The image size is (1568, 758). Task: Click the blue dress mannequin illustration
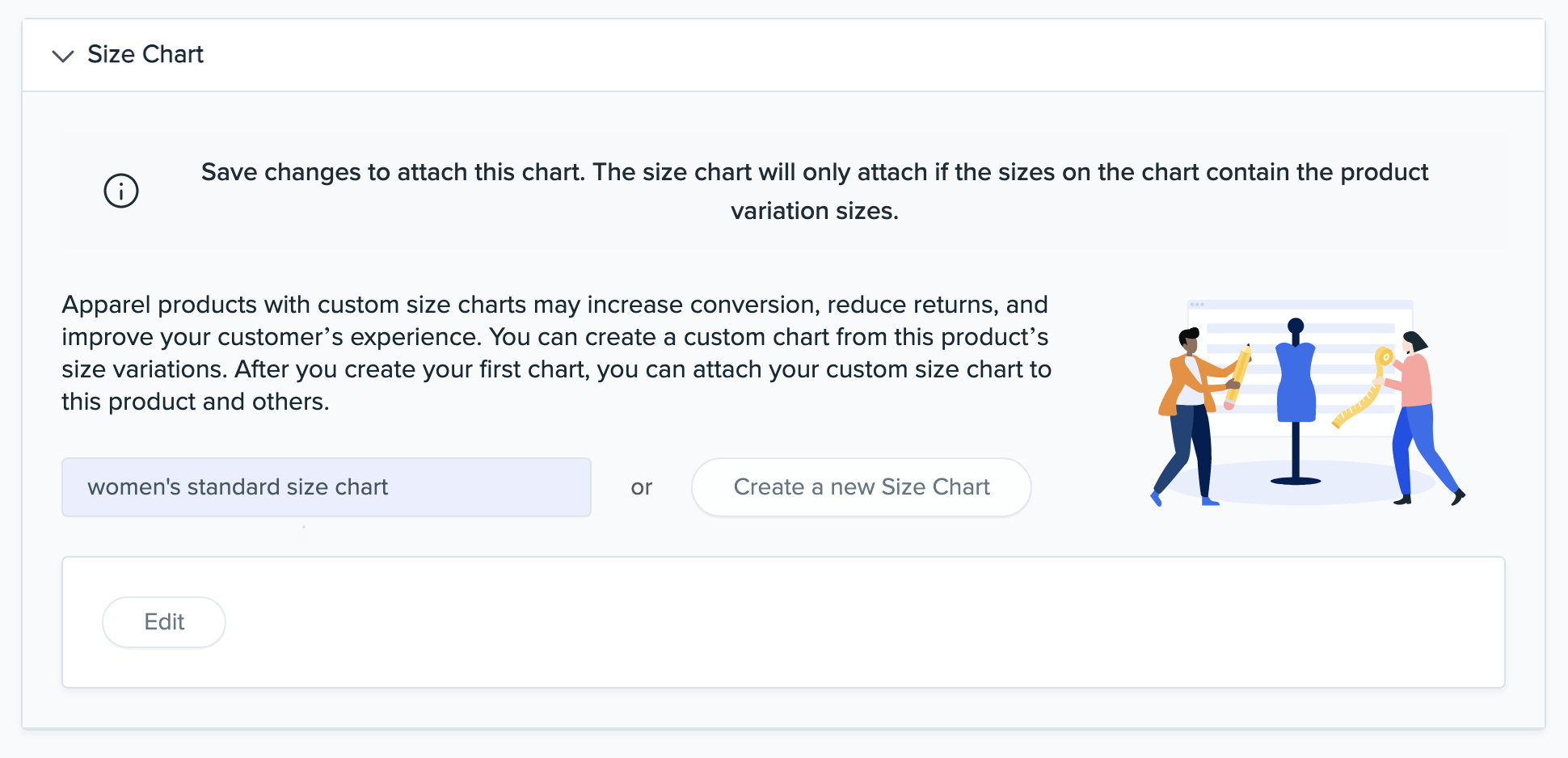click(1296, 380)
